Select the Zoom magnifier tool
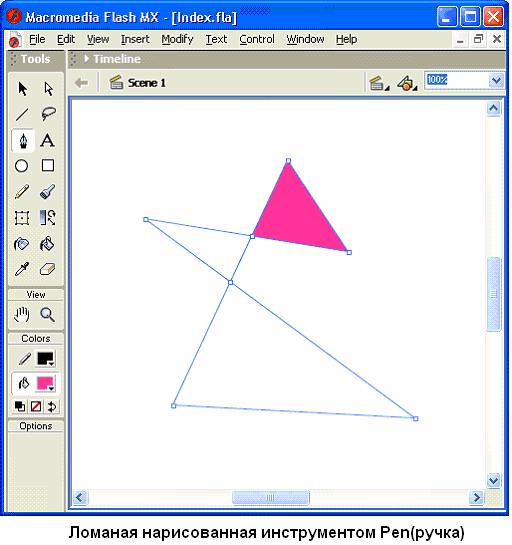 coord(47,315)
